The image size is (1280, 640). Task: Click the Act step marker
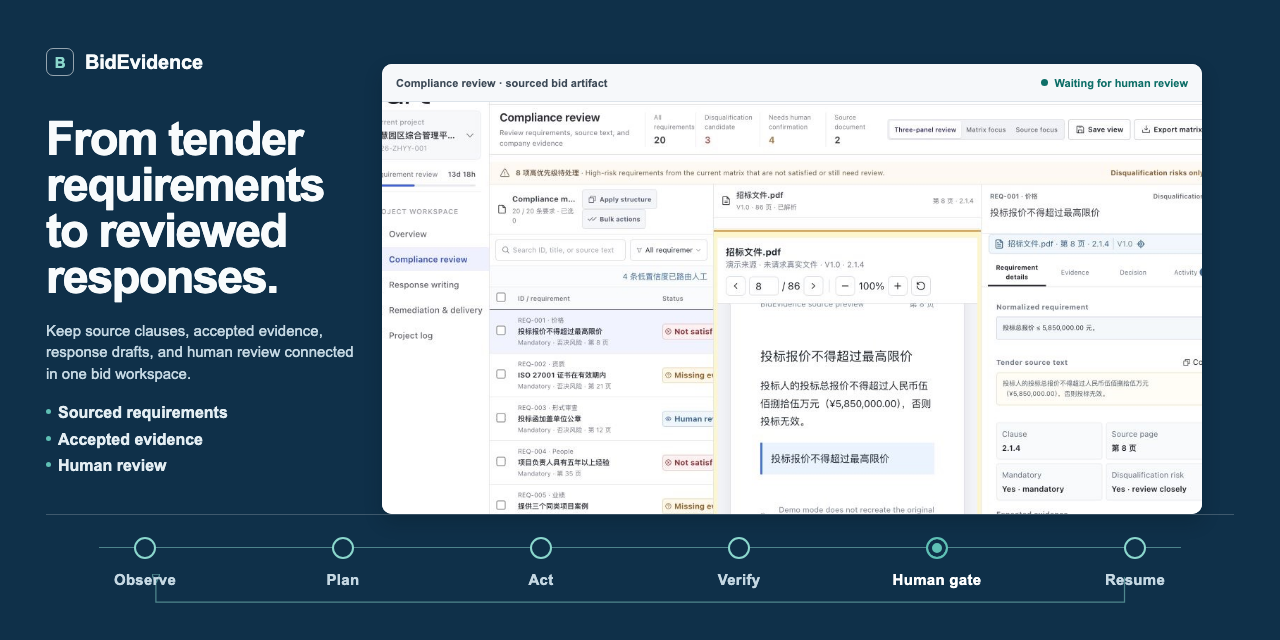541,548
